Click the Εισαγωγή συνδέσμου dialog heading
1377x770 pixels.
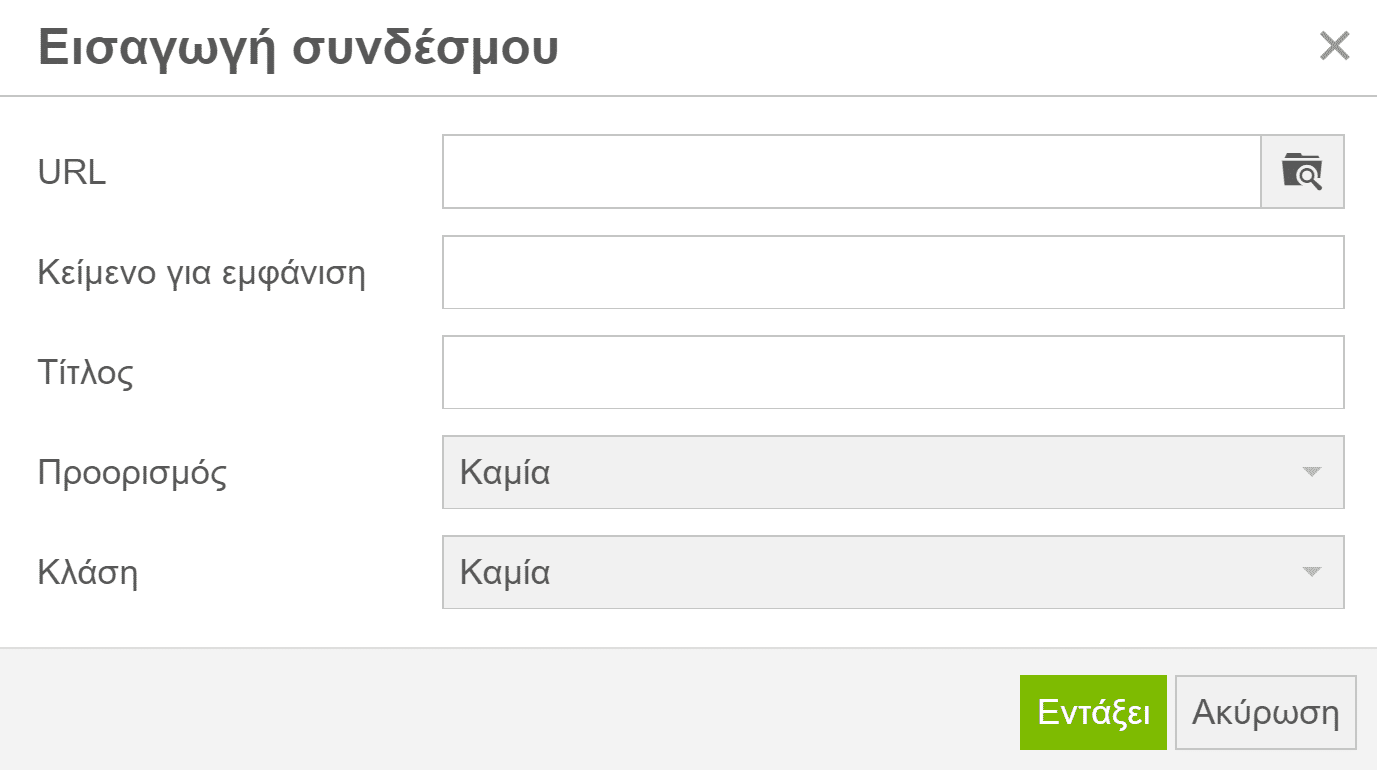[x=298, y=48]
